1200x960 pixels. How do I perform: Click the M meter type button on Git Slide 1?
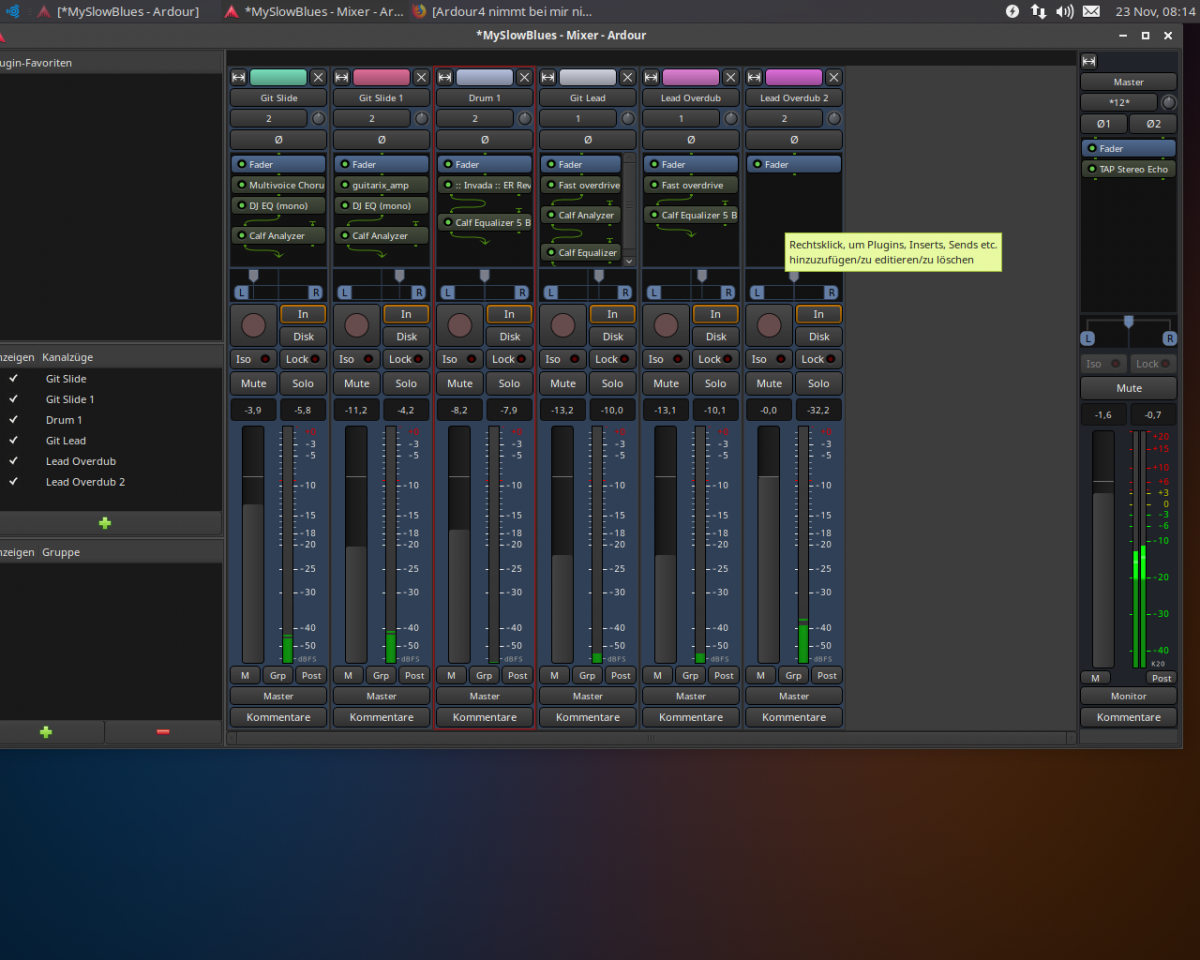coord(348,675)
